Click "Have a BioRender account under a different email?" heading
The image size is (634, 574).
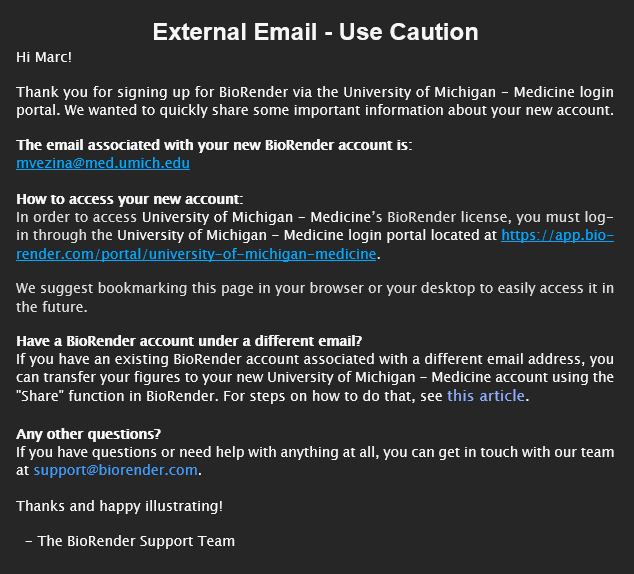[x=189, y=341]
